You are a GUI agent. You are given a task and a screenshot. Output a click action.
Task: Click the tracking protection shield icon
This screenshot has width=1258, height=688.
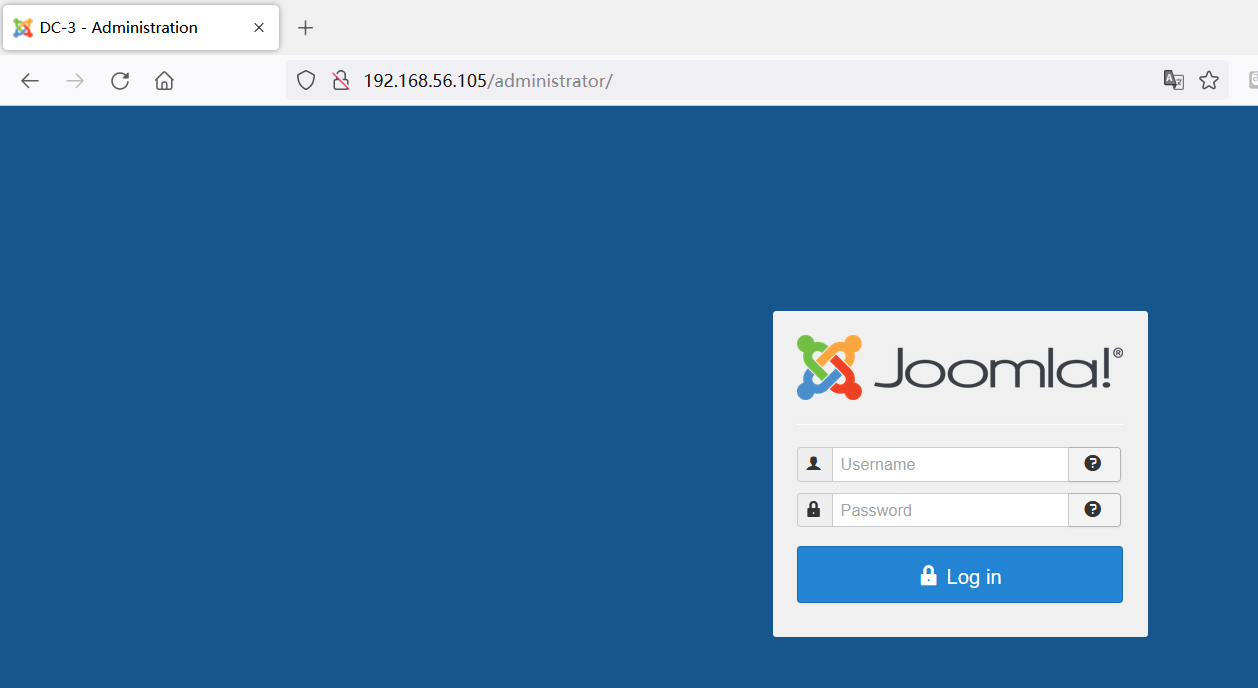(x=306, y=81)
